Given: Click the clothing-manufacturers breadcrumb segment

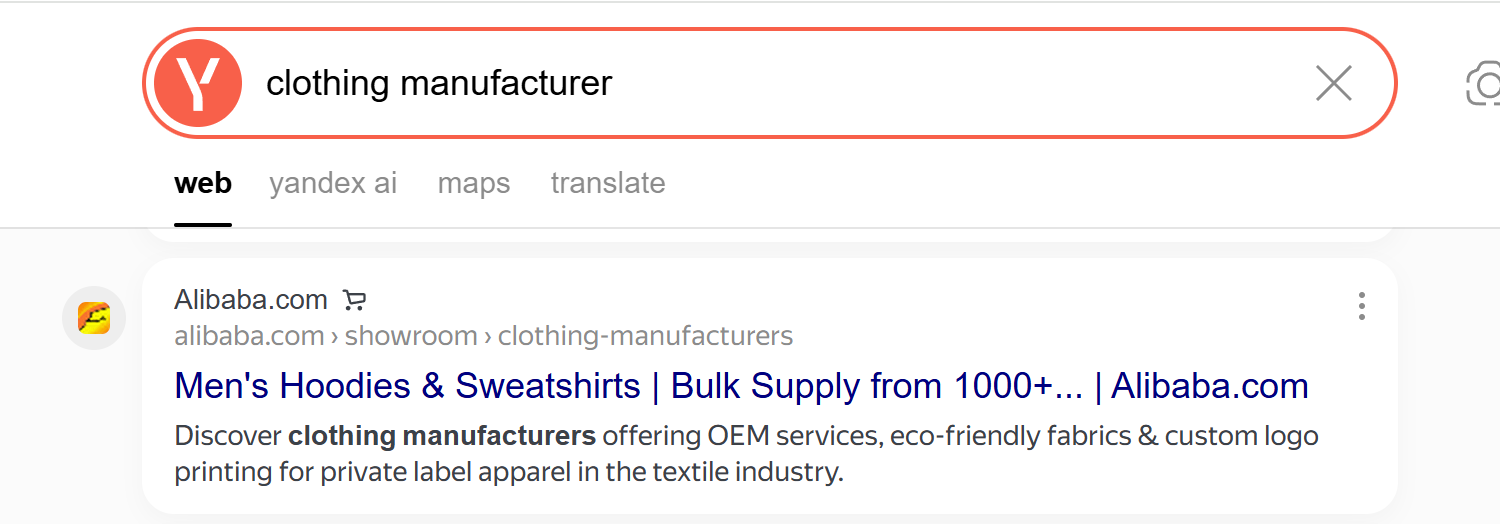Looking at the screenshot, I should click(645, 336).
